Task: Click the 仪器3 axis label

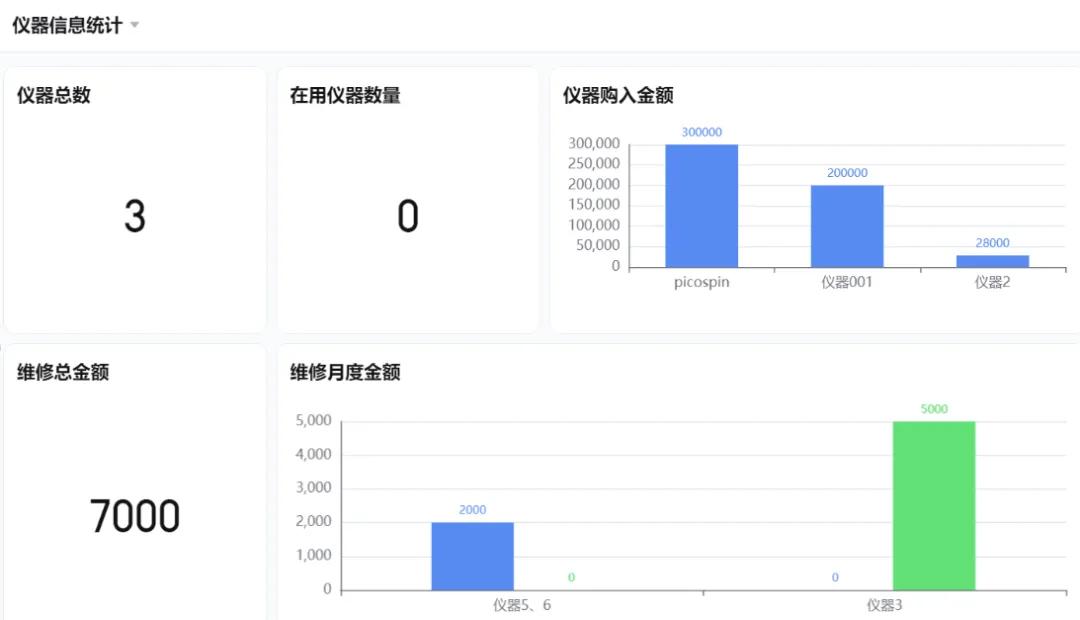Action: coord(884,605)
